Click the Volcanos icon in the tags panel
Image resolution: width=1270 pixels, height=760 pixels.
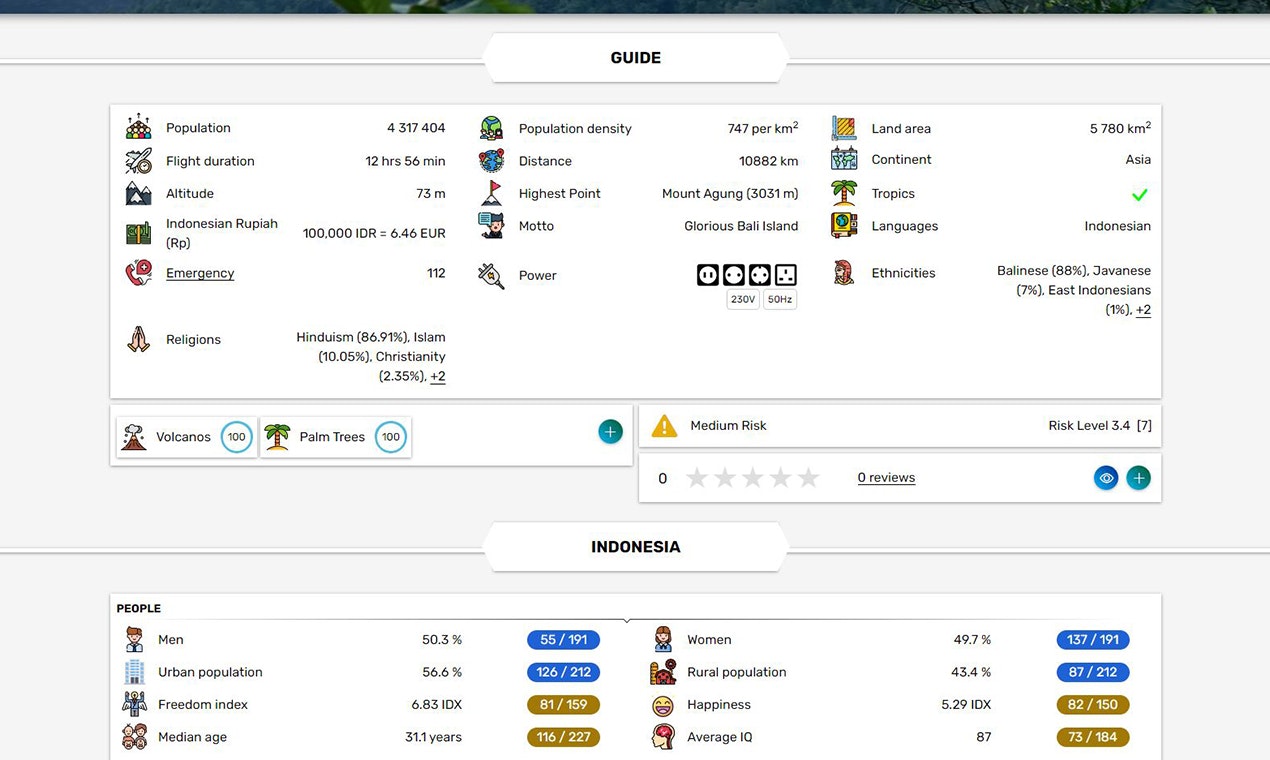pos(134,436)
